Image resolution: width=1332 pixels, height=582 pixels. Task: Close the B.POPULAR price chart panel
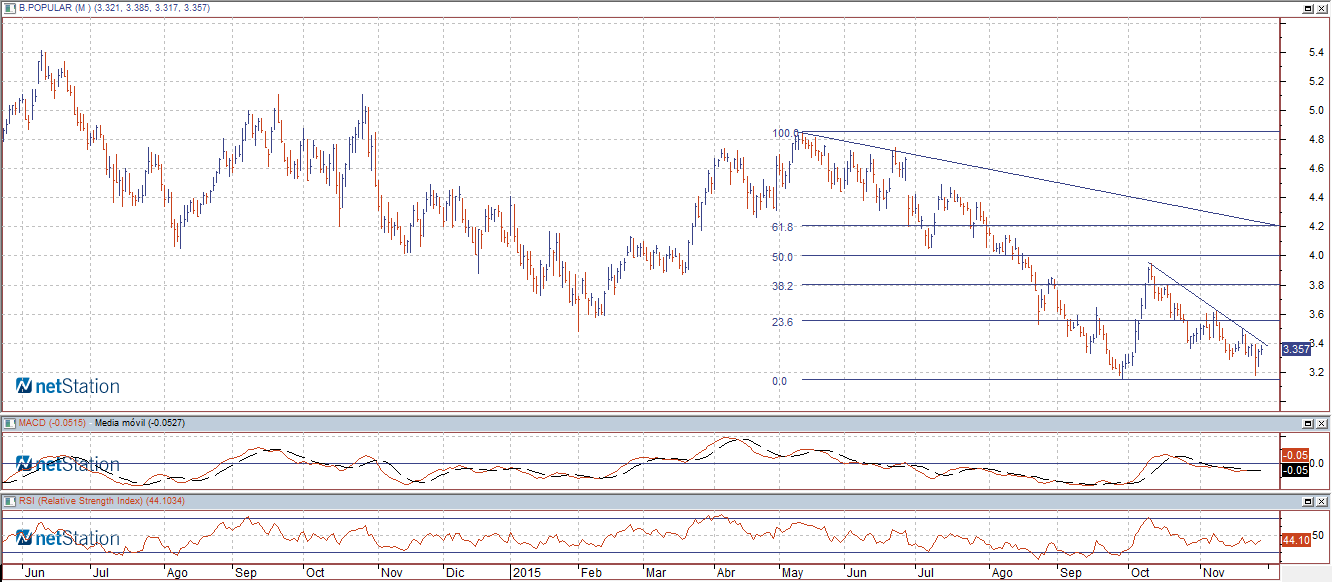[1321, 8]
